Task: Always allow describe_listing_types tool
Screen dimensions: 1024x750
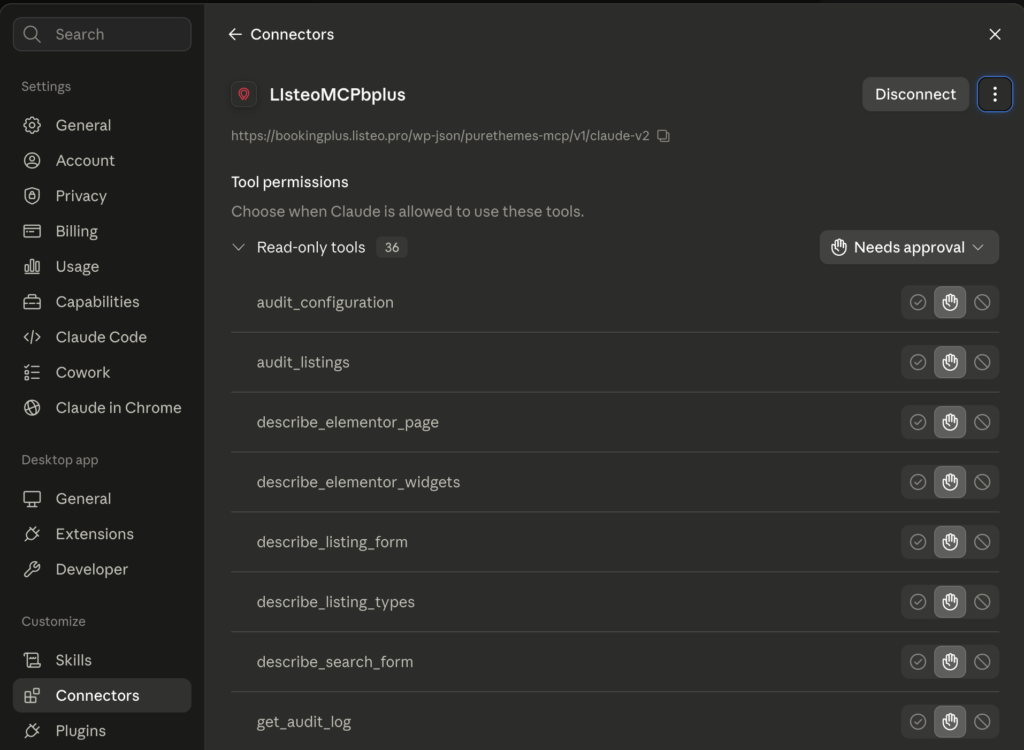Action: click(x=918, y=602)
